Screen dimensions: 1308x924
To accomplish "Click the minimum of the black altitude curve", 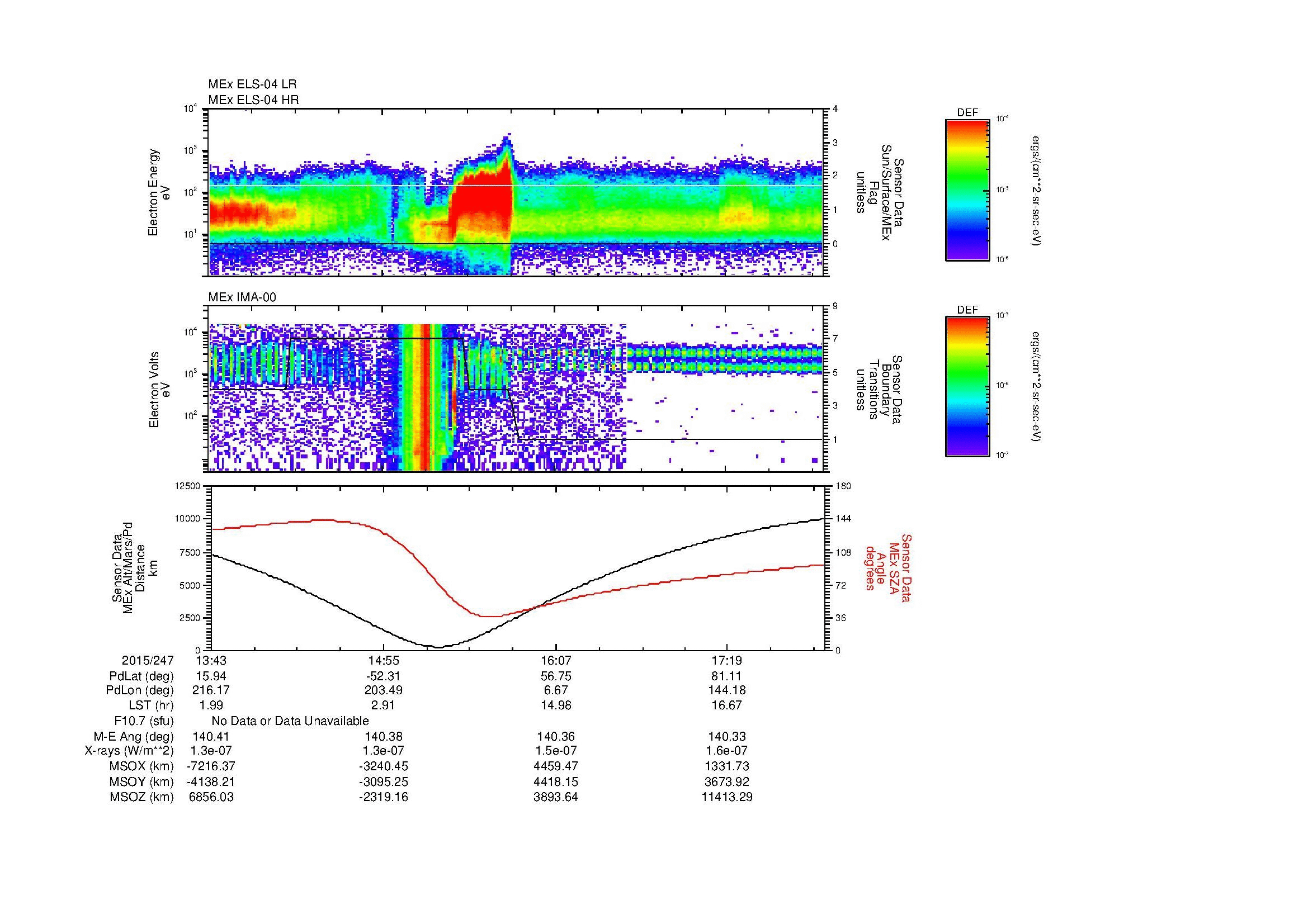I will coord(437,647).
